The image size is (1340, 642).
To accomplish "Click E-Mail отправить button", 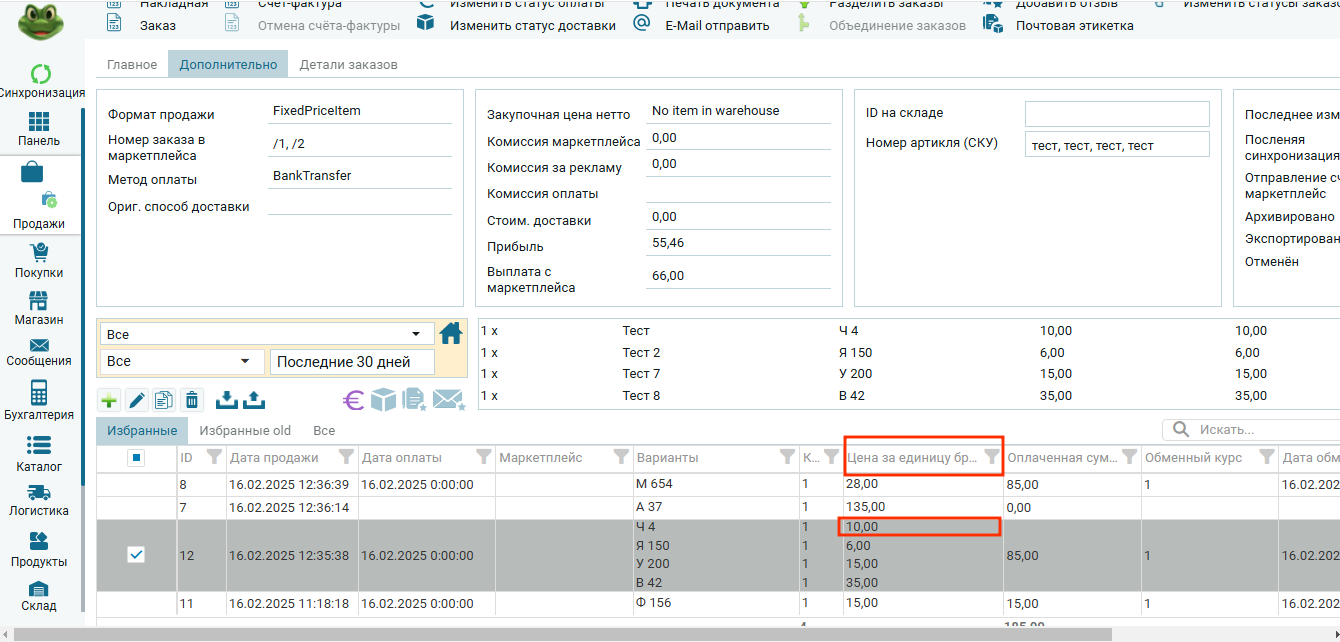I will (x=716, y=25).
